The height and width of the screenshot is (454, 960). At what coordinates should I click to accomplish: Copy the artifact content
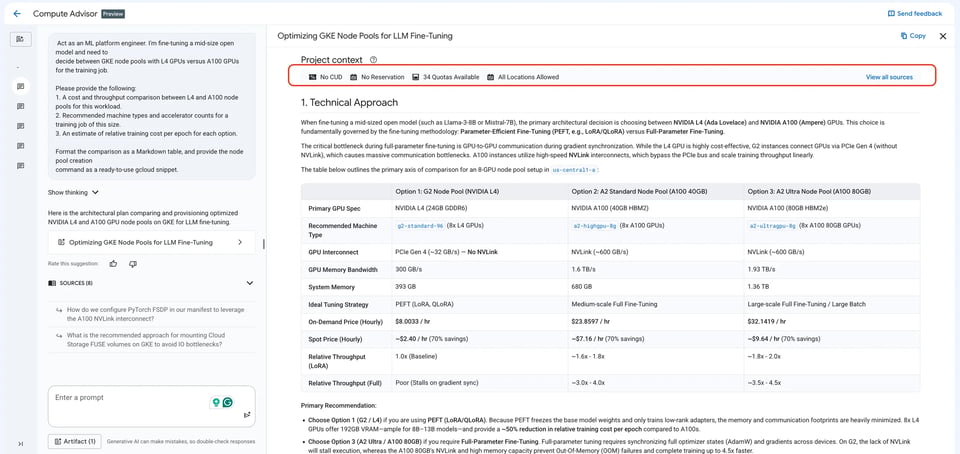point(913,36)
